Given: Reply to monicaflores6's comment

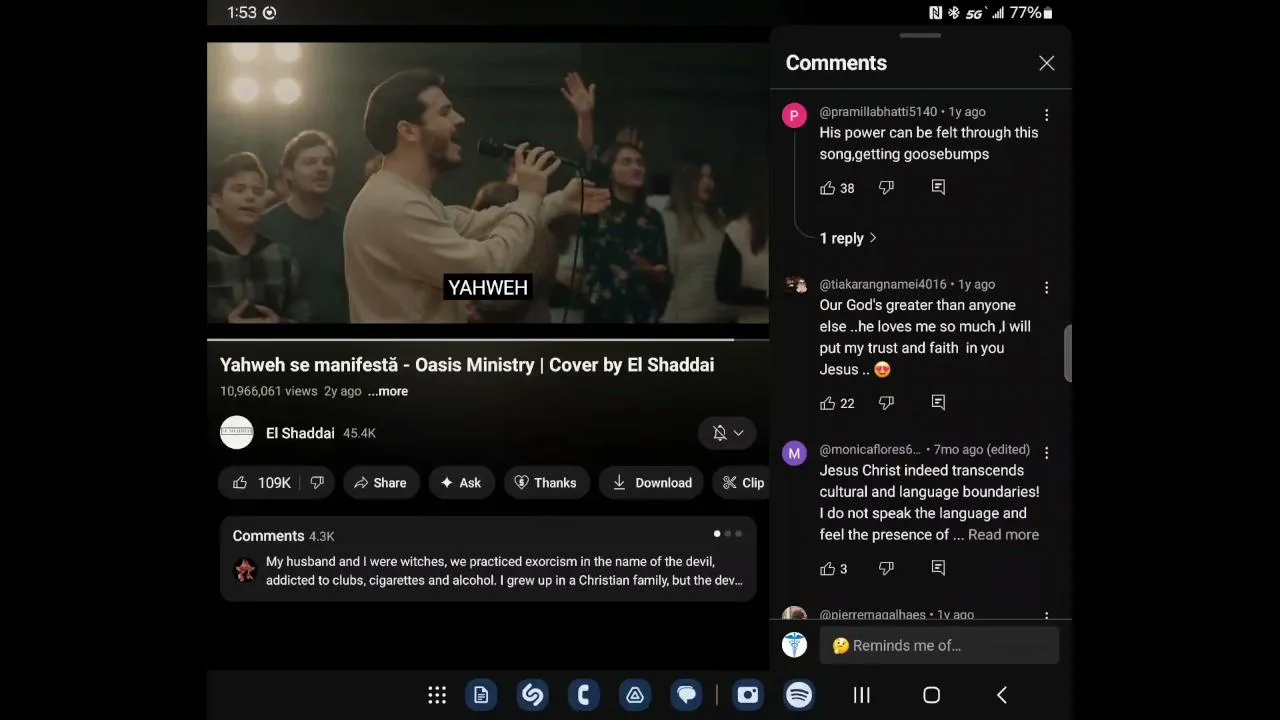Looking at the screenshot, I should tap(938, 569).
